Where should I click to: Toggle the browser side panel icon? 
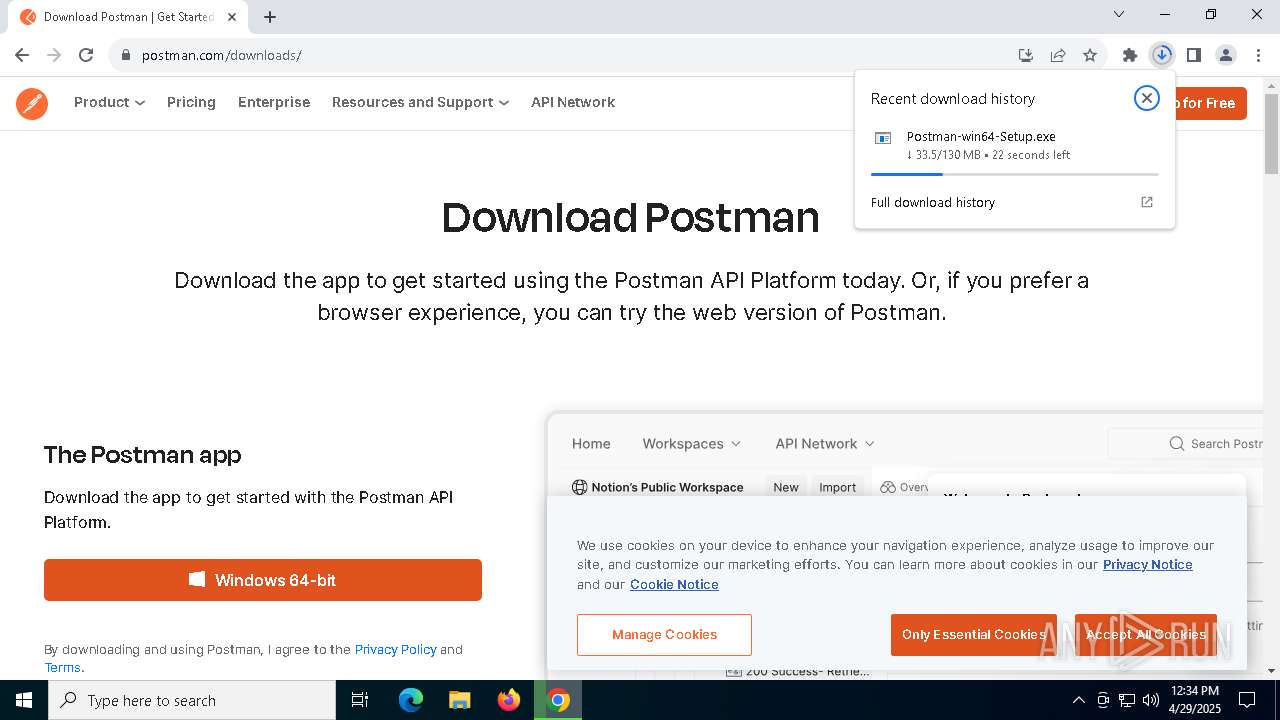pyautogui.click(x=1194, y=55)
